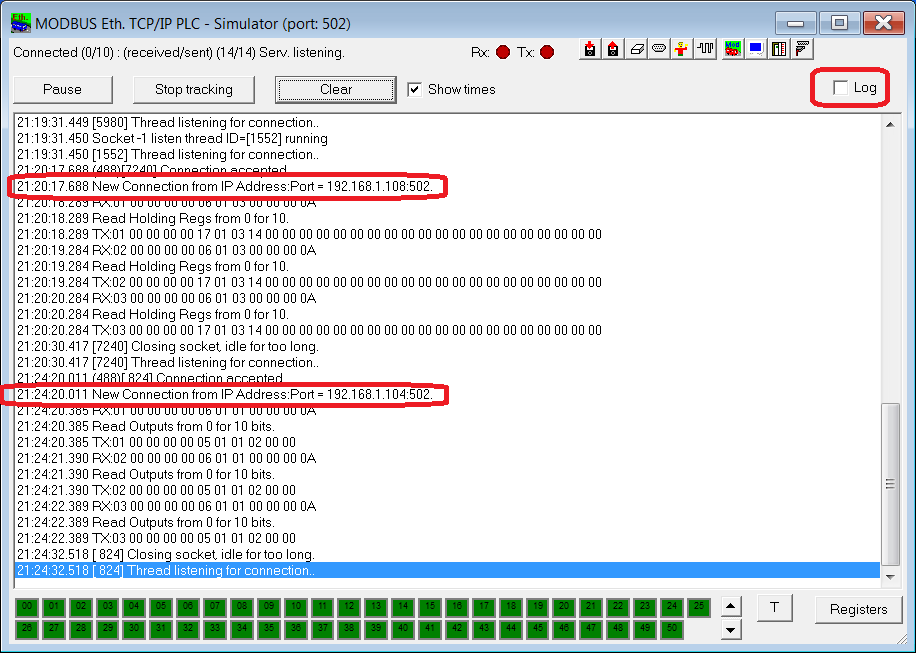
Task: Toggle green station indicator 33
Action: click(215, 629)
